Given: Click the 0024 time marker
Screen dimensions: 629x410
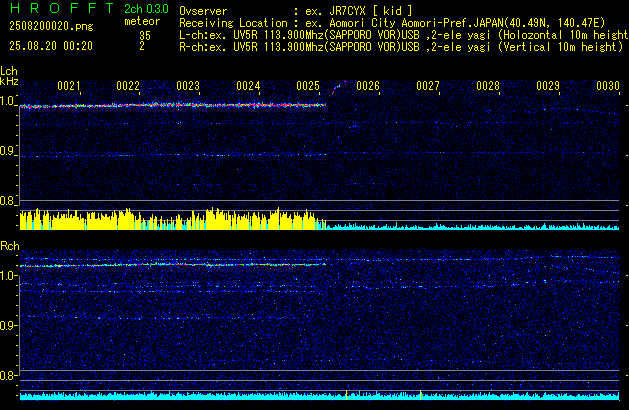Looking at the screenshot, I should pyautogui.click(x=248, y=86).
